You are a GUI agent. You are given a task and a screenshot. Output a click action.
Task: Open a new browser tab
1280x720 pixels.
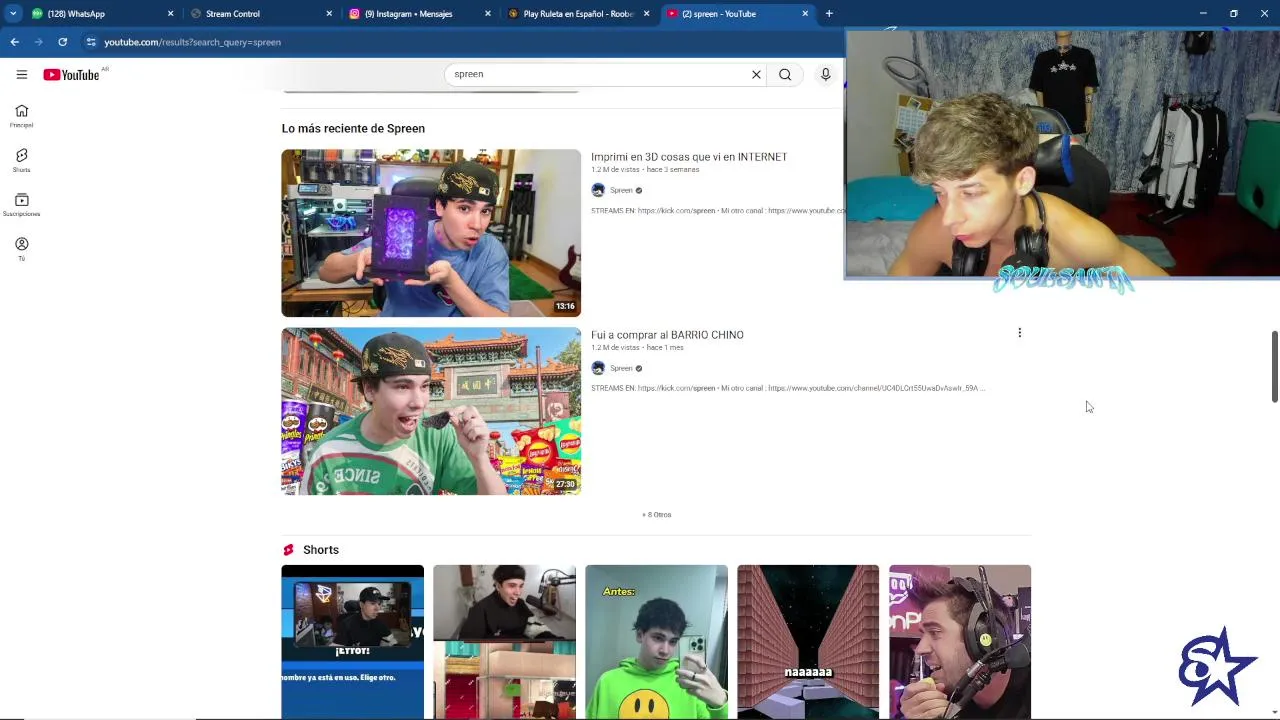(x=829, y=14)
